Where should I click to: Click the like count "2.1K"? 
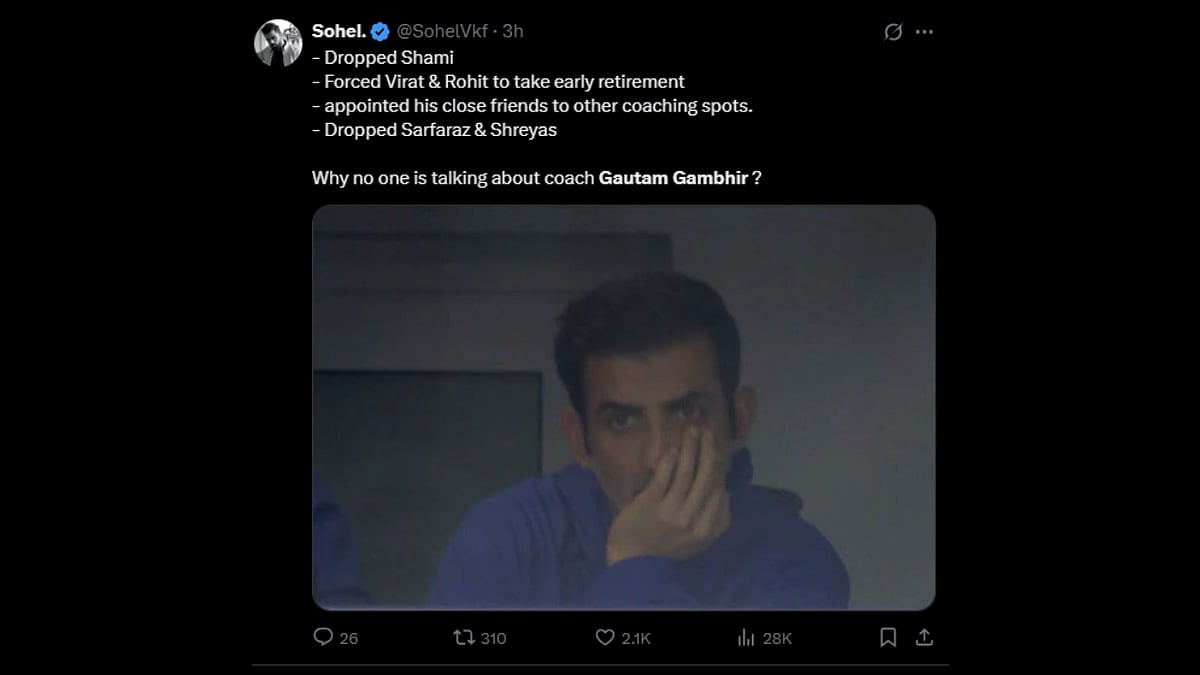click(x=636, y=638)
